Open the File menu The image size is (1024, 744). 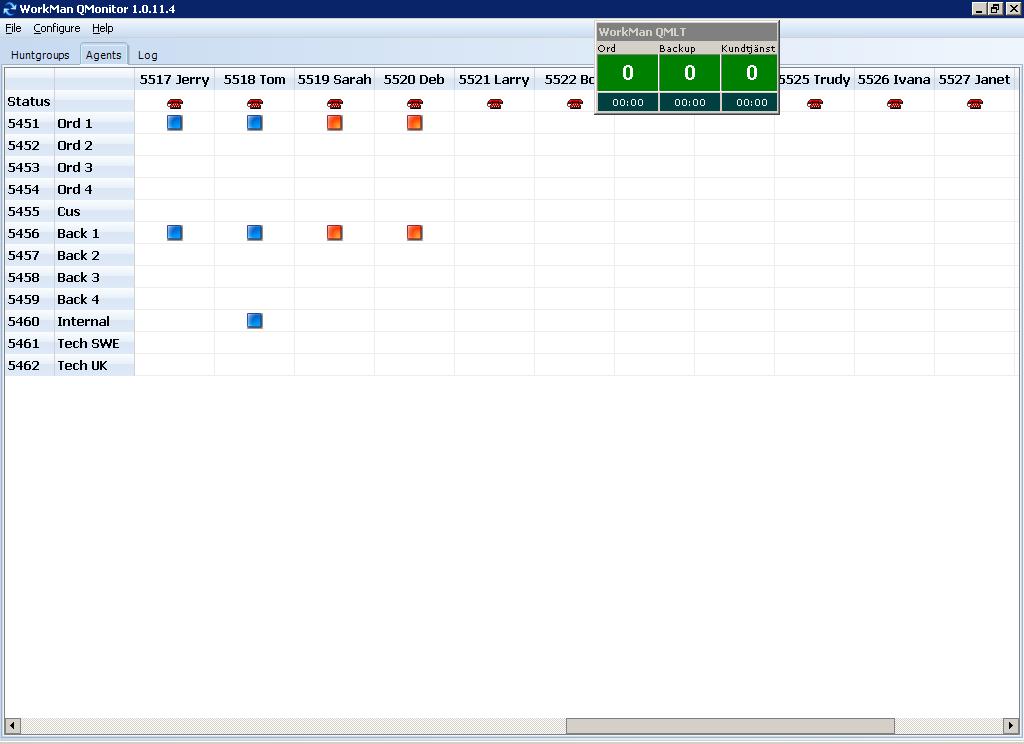click(x=13, y=28)
